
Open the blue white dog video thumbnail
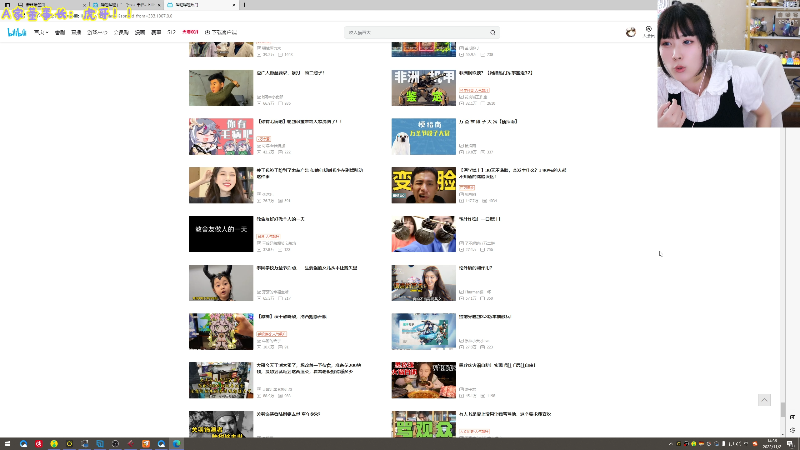click(423, 136)
